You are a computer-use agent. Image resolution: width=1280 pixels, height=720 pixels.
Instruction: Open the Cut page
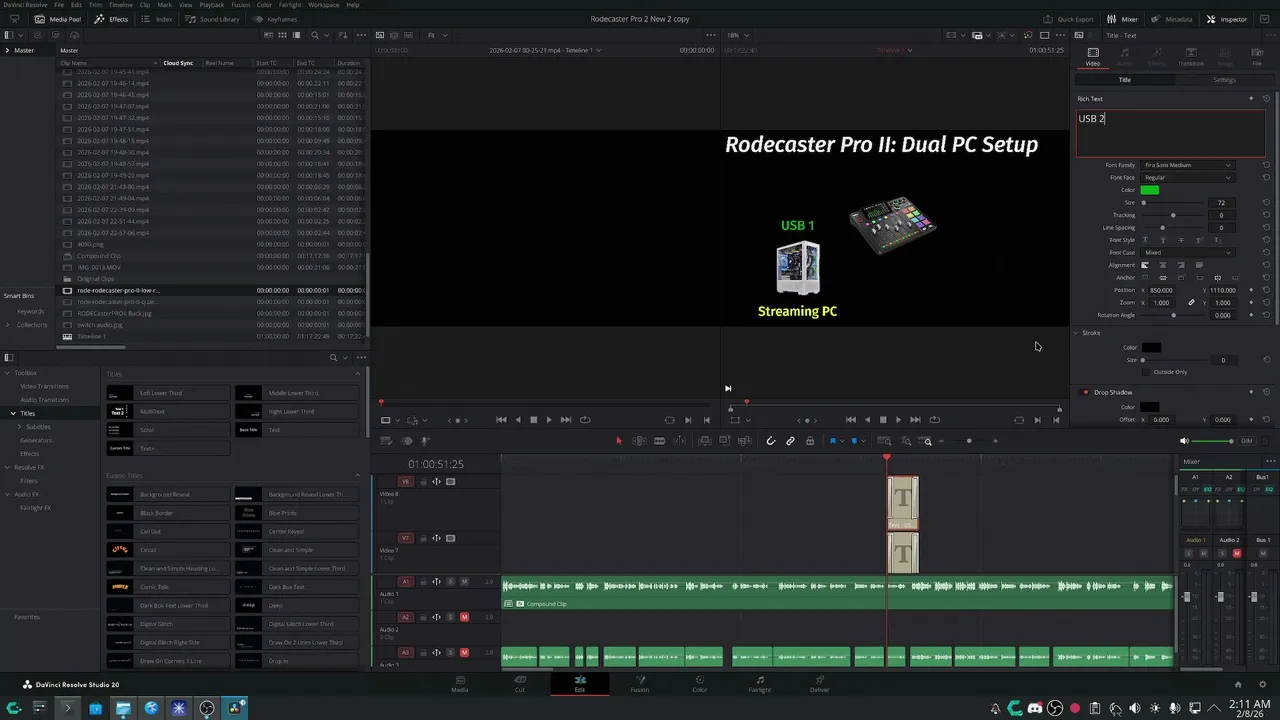click(520, 683)
